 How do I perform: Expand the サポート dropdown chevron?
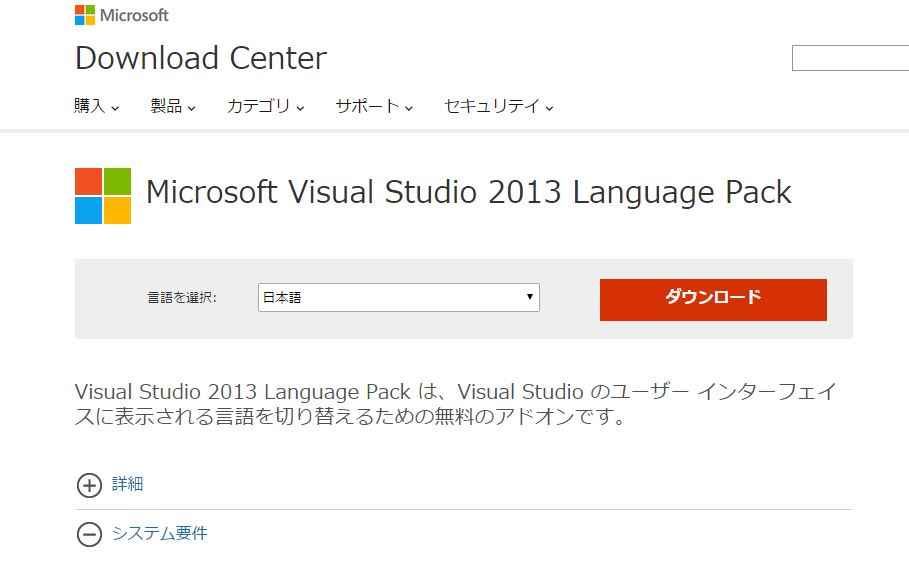point(409,108)
